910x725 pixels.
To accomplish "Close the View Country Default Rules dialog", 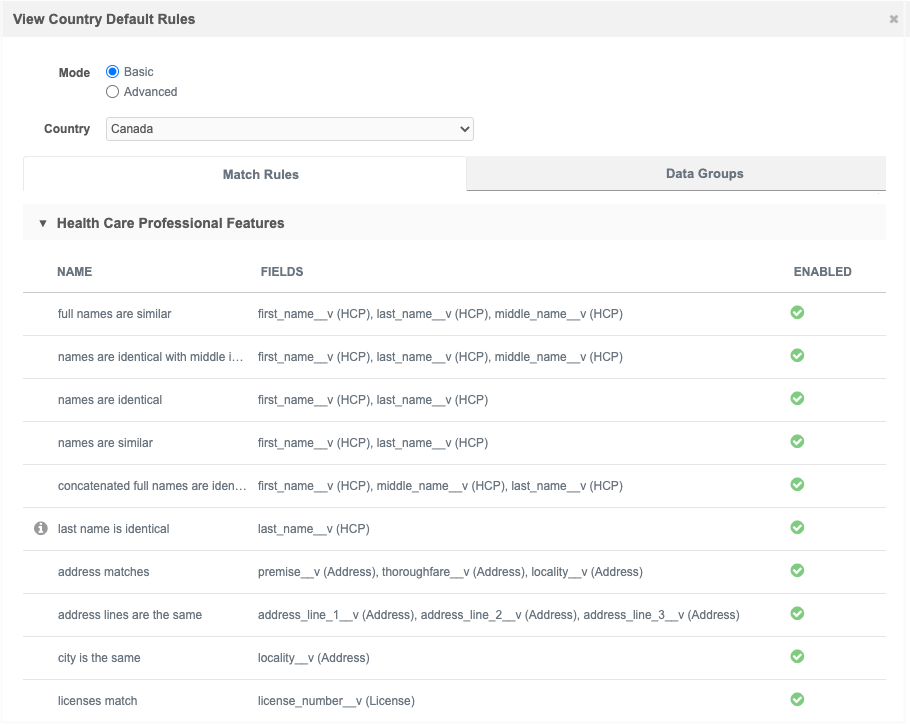I will point(893,19).
